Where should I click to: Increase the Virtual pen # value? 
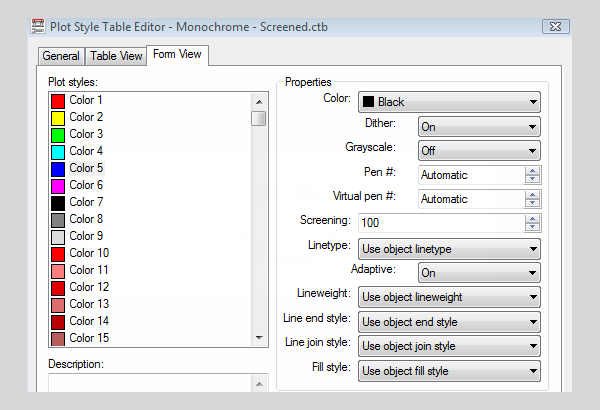pyautogui.click(x=532, y=195)
